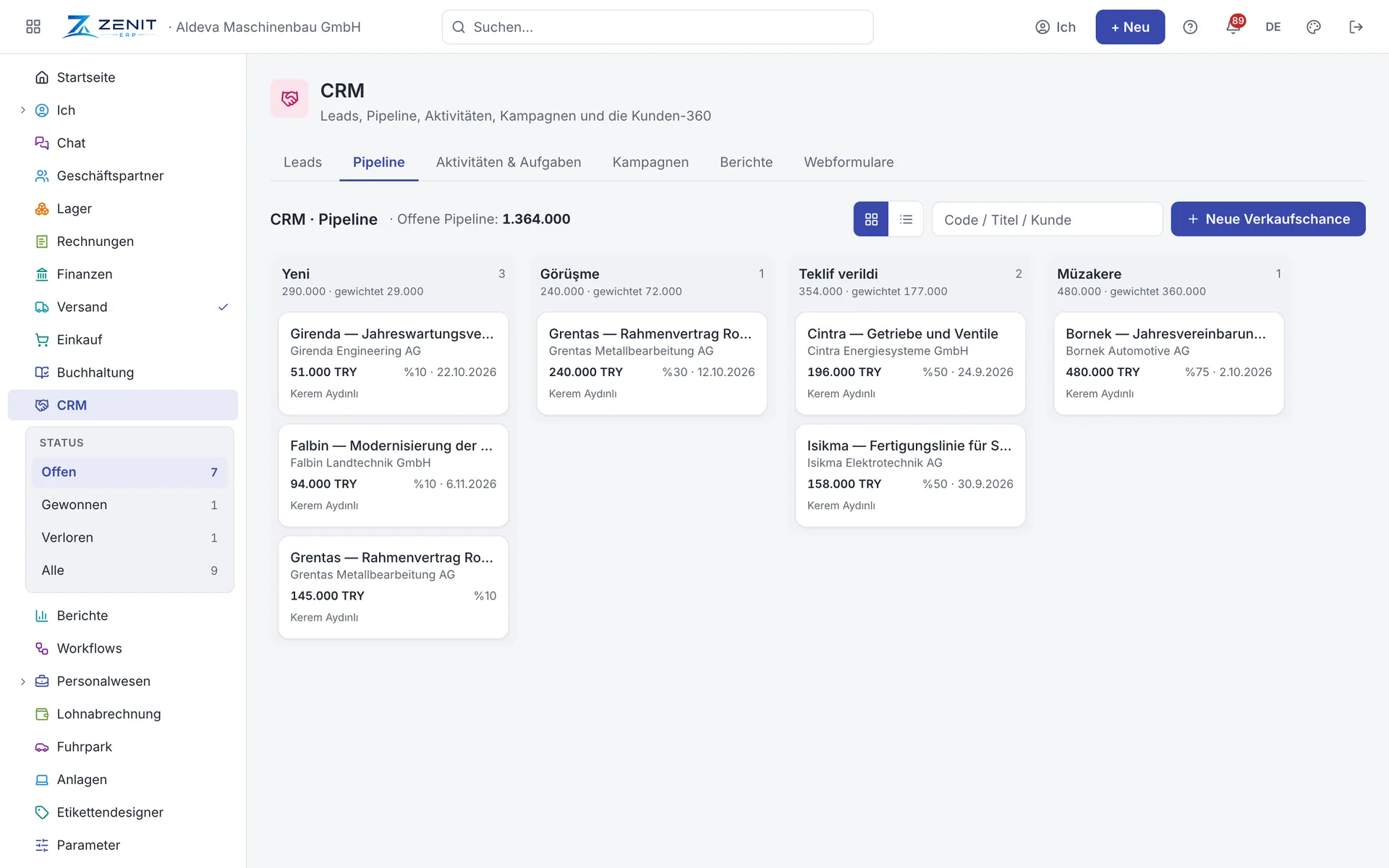Switch to Aktivitäten & Aufgaben tab
This screenshot has height=868, width=1389.
509,162
